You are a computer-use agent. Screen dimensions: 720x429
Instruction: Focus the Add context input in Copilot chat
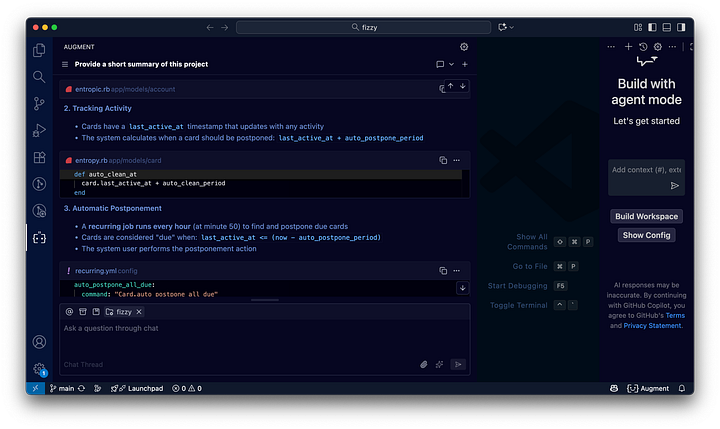pos(646,170)
